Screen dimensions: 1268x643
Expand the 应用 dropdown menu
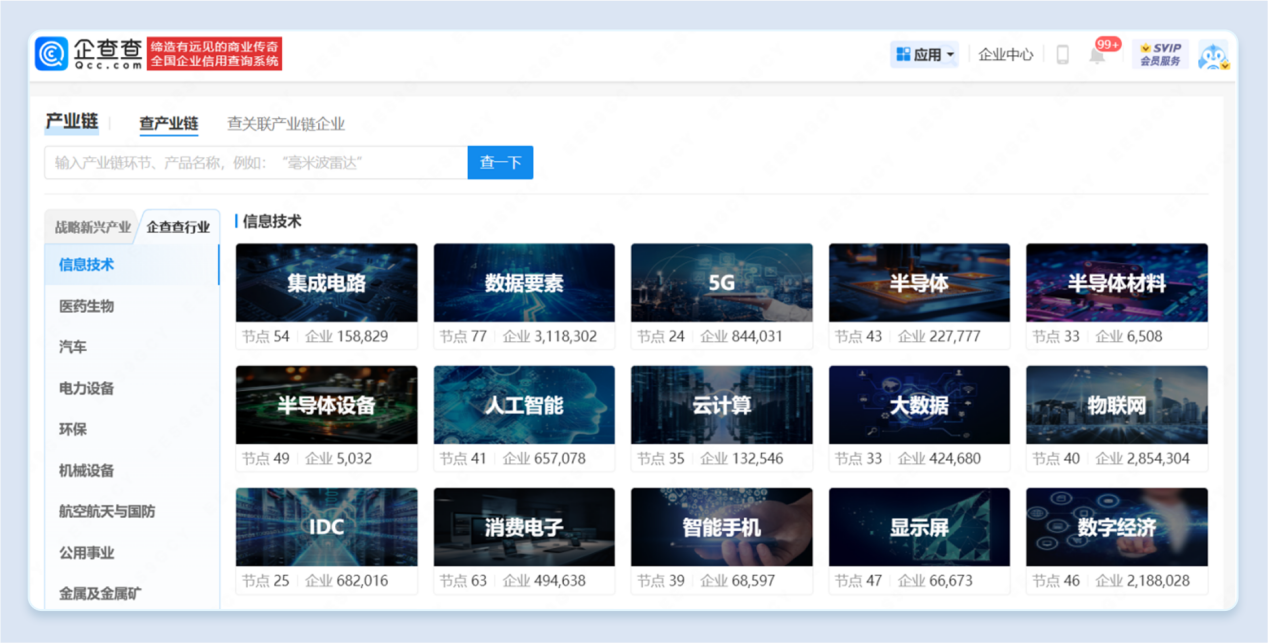pos(924,55)
